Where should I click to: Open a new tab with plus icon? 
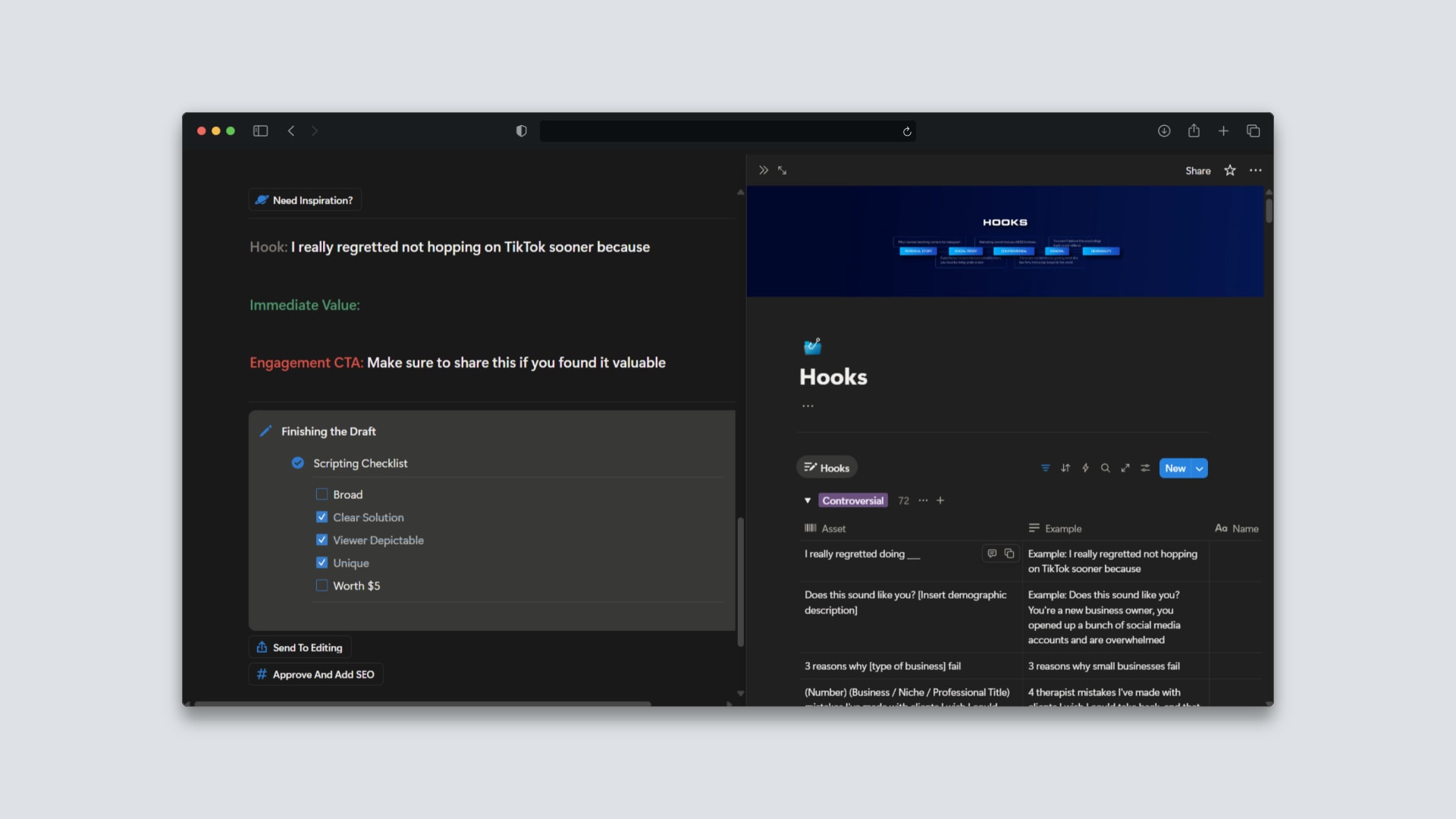(x=1223, y=130)
